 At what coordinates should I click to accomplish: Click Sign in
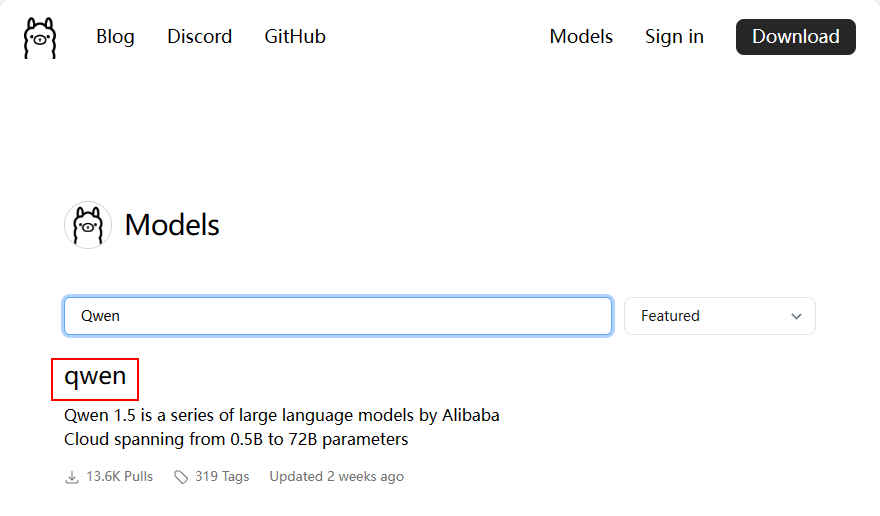[x=674, y=37]
